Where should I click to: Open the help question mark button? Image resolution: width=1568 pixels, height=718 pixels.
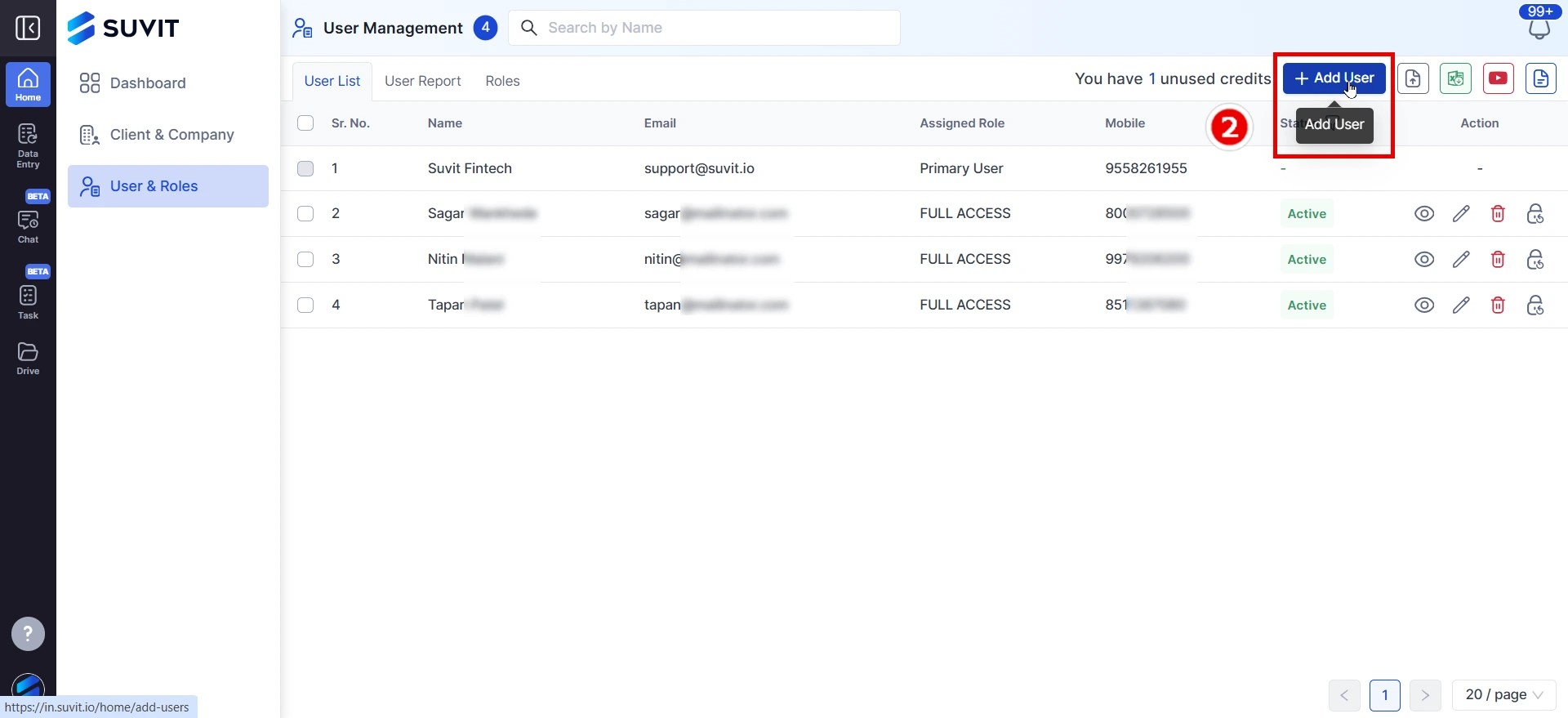[28, 634]
